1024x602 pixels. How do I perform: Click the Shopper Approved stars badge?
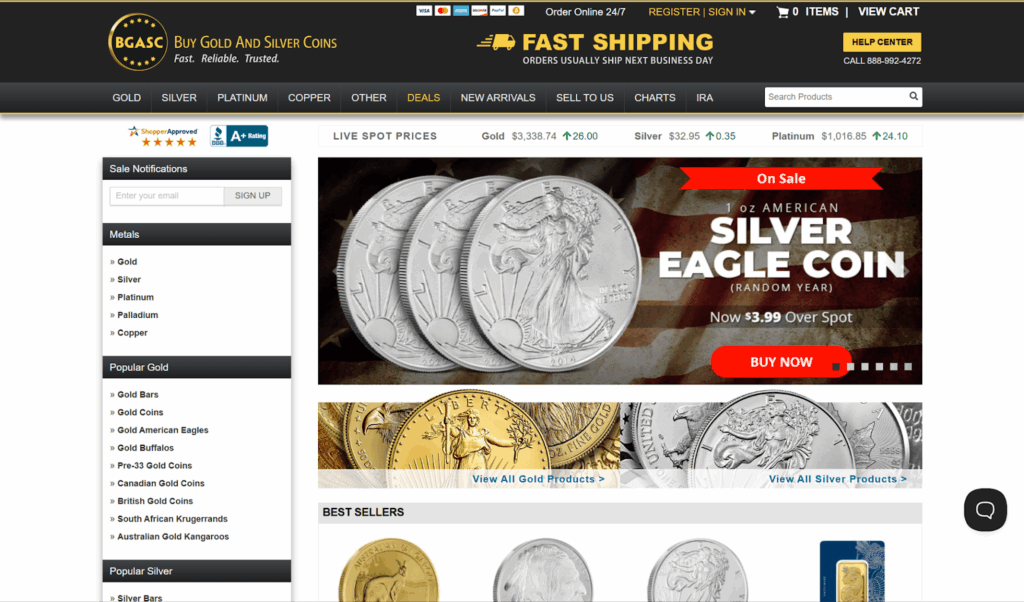(x=163, y=136)
